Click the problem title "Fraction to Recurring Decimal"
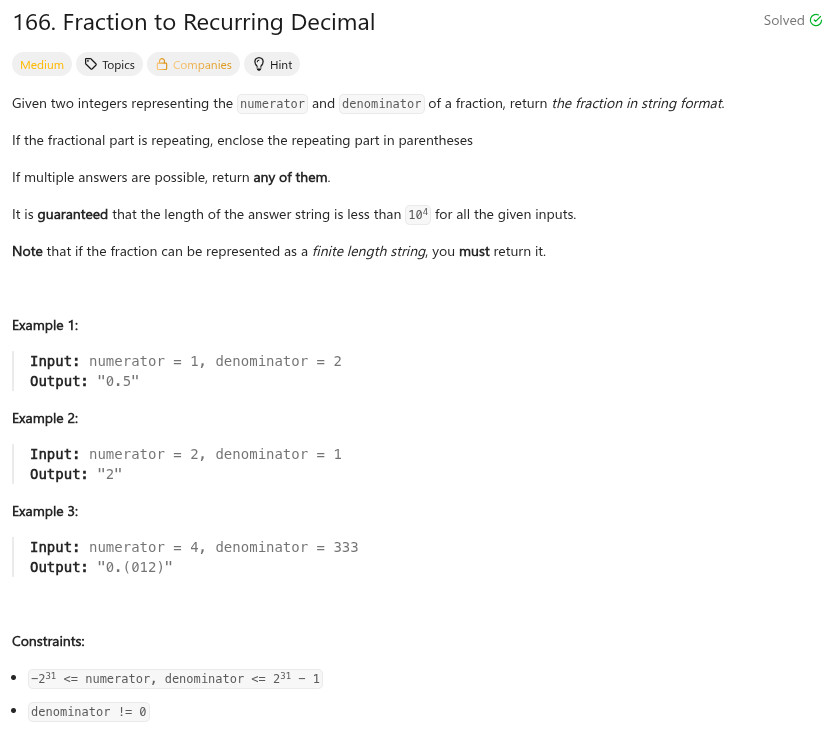Screen dimensions: 837x751 (194, 22)
